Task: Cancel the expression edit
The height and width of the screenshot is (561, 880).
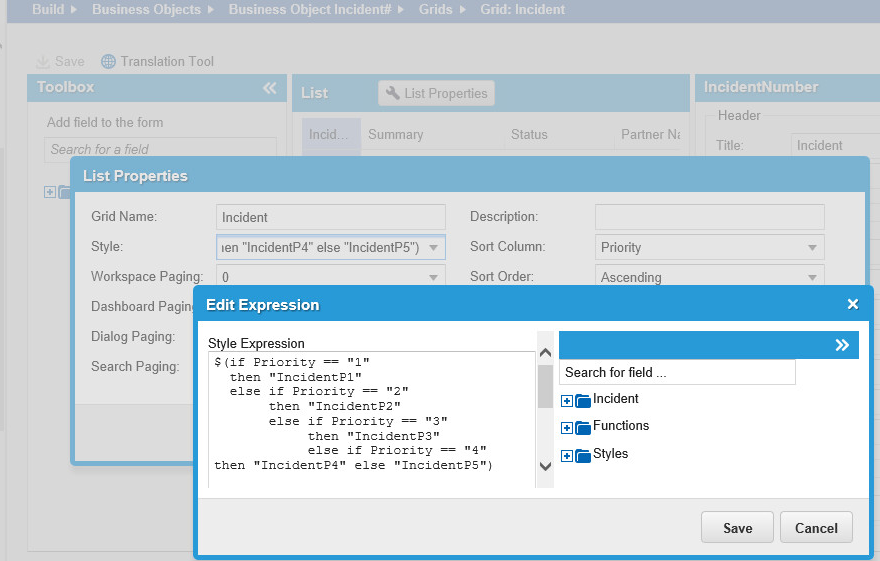Action: coord(816,528)
